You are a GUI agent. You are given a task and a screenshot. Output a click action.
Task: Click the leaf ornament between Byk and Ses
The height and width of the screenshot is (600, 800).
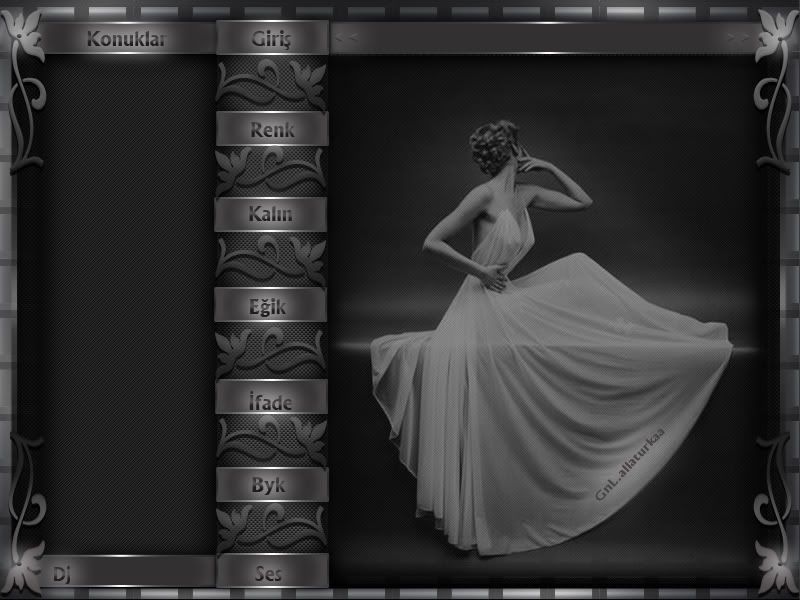click(x=271, y=528)
